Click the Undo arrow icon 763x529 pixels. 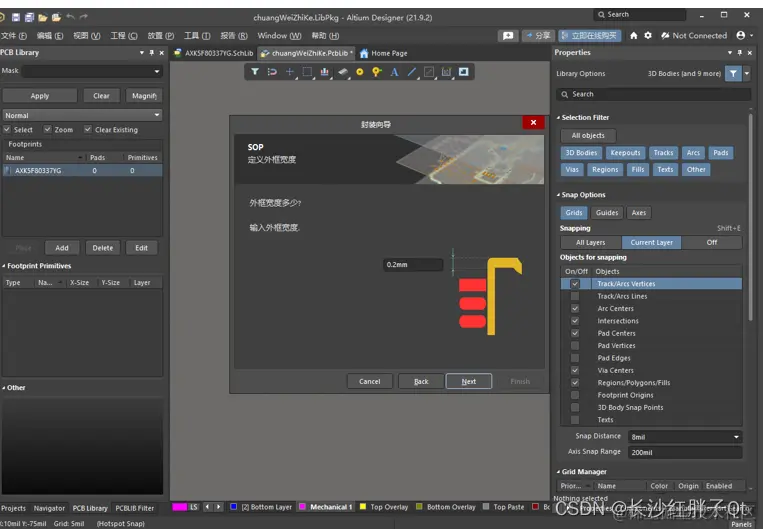coord(71,17)
